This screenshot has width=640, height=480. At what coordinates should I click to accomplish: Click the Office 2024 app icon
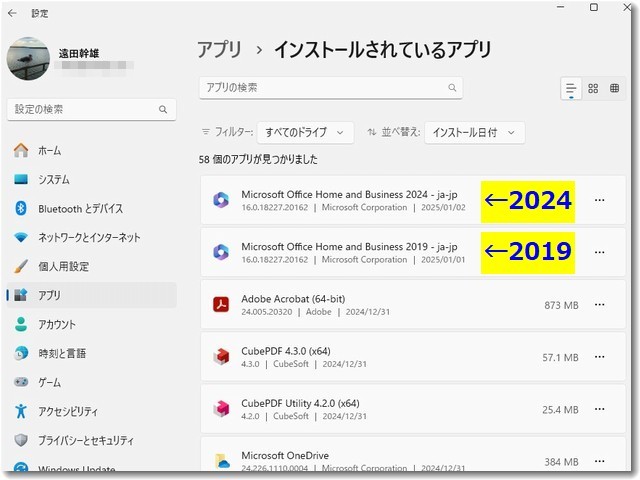click(221, 200)
